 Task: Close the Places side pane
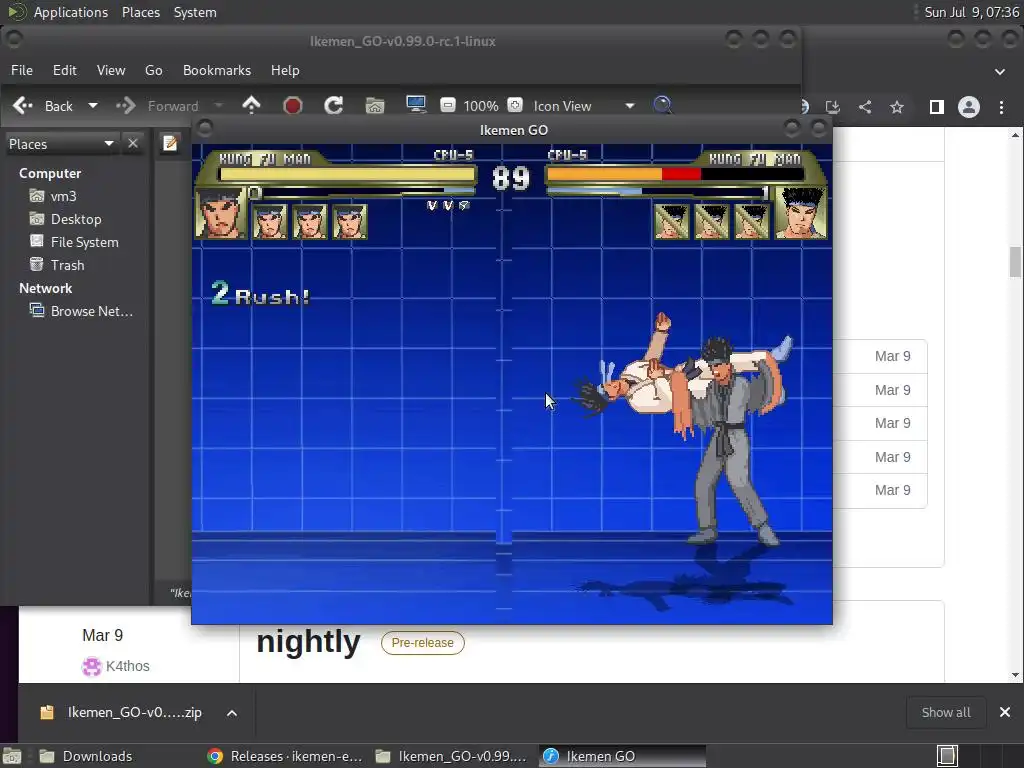point(133,143)
